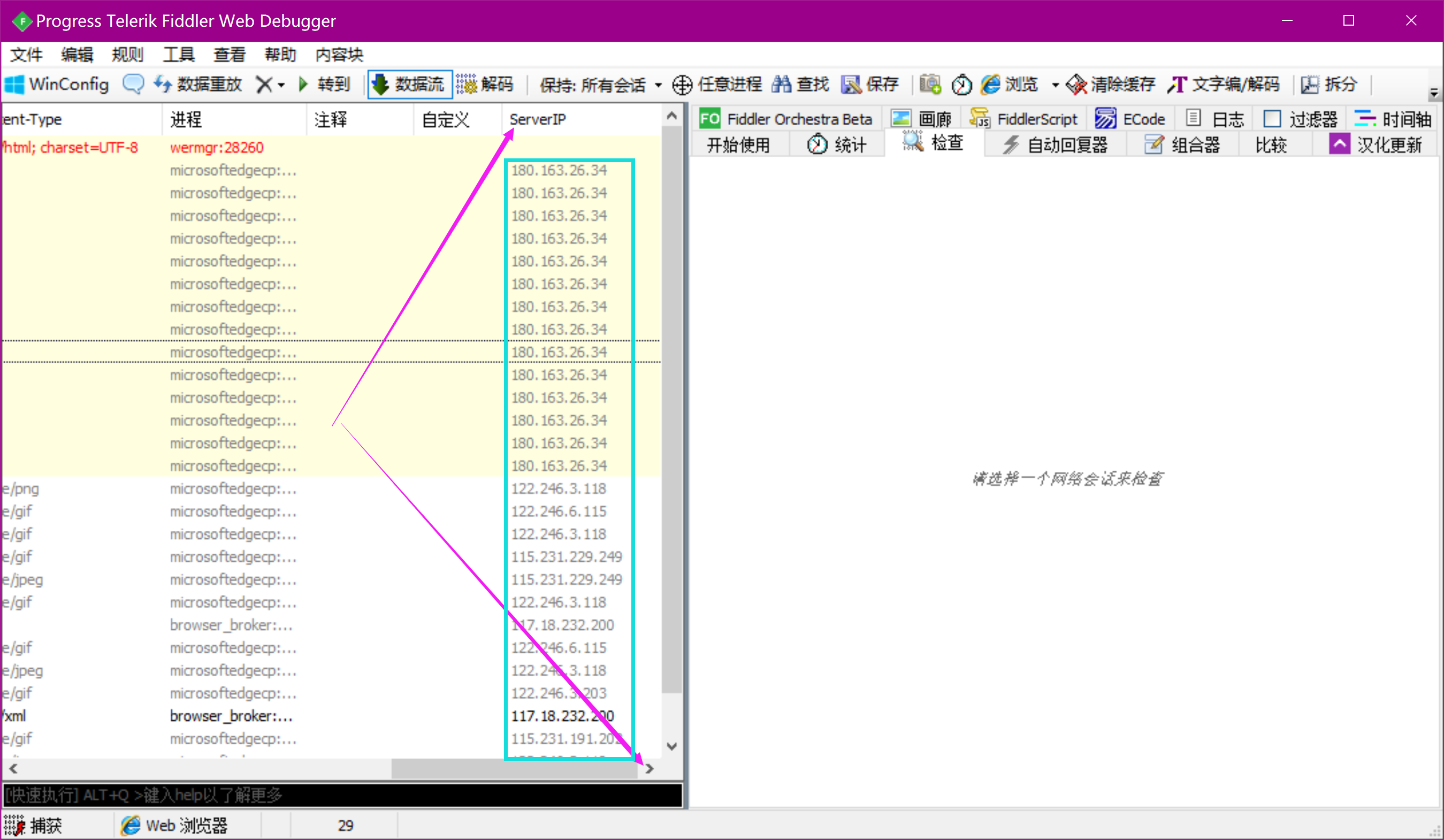Open the 工具 menu
The width and height of the screenshot is (1444, 840).
(179, 55)
